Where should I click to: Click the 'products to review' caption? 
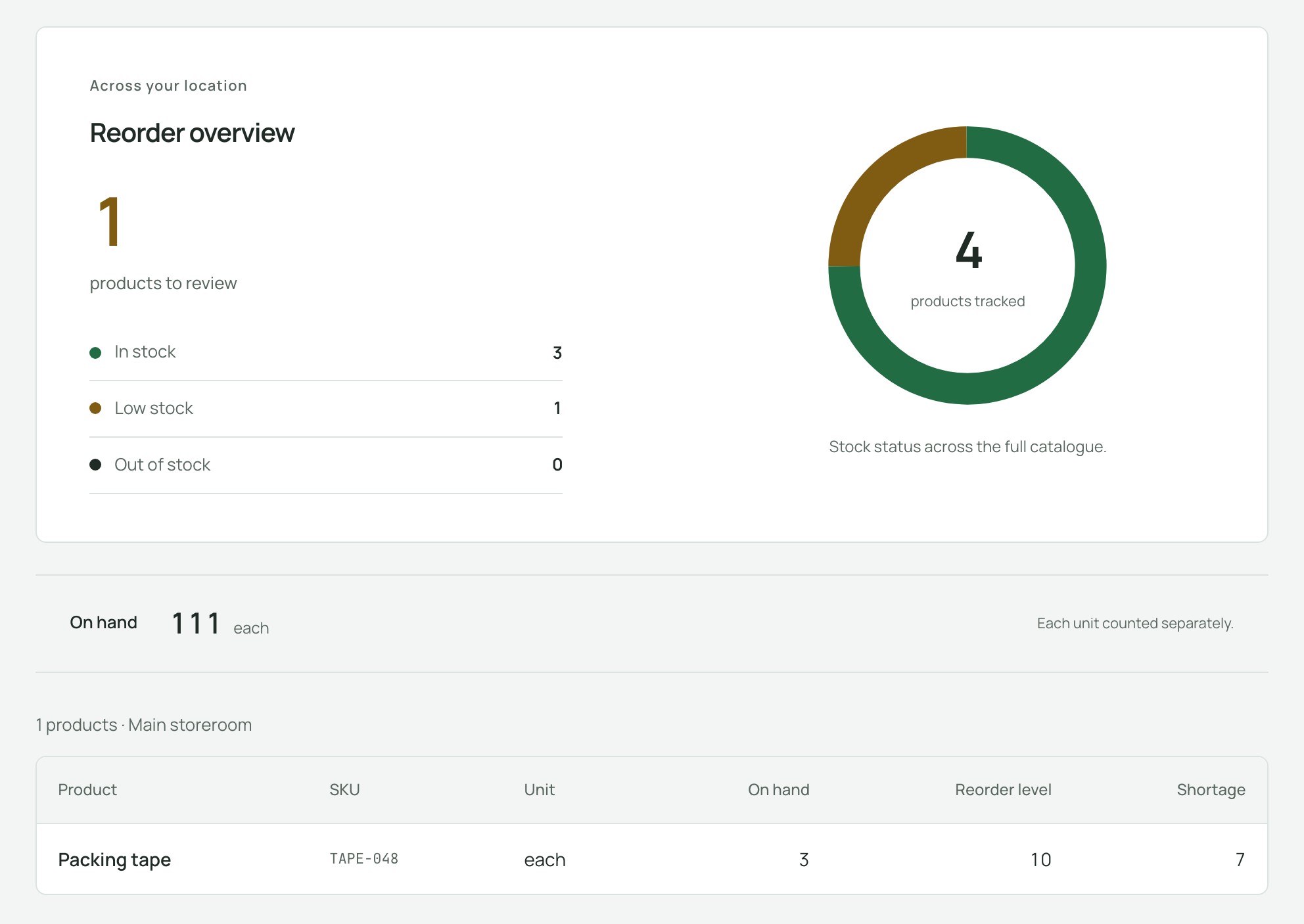163,283
